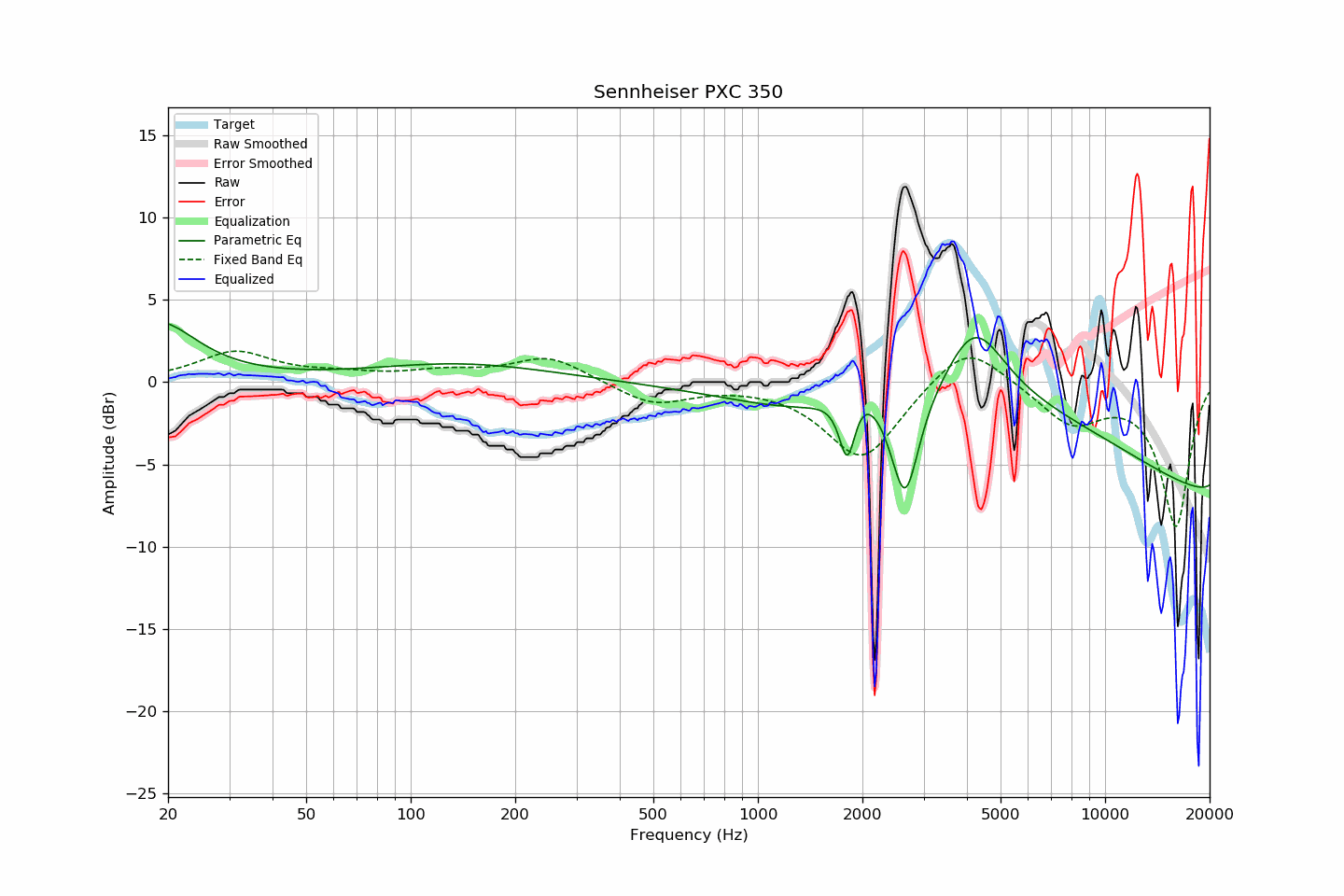The height and width of the screenshot is (896, 1344).
Task: Click the 0 amplitude tick label
Action: point(153,383)
